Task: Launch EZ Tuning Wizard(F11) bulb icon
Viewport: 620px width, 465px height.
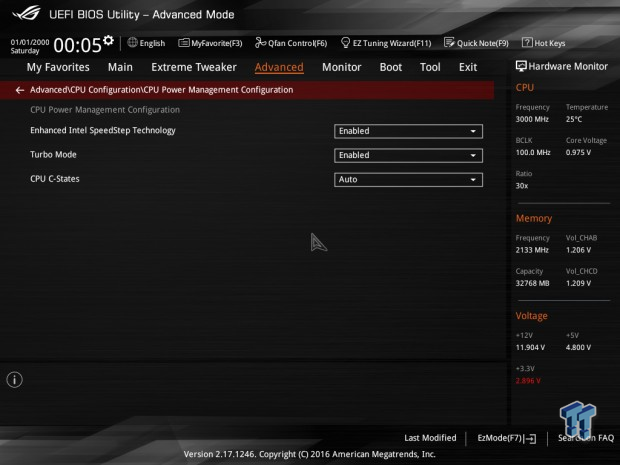Action: pos(345,42)
